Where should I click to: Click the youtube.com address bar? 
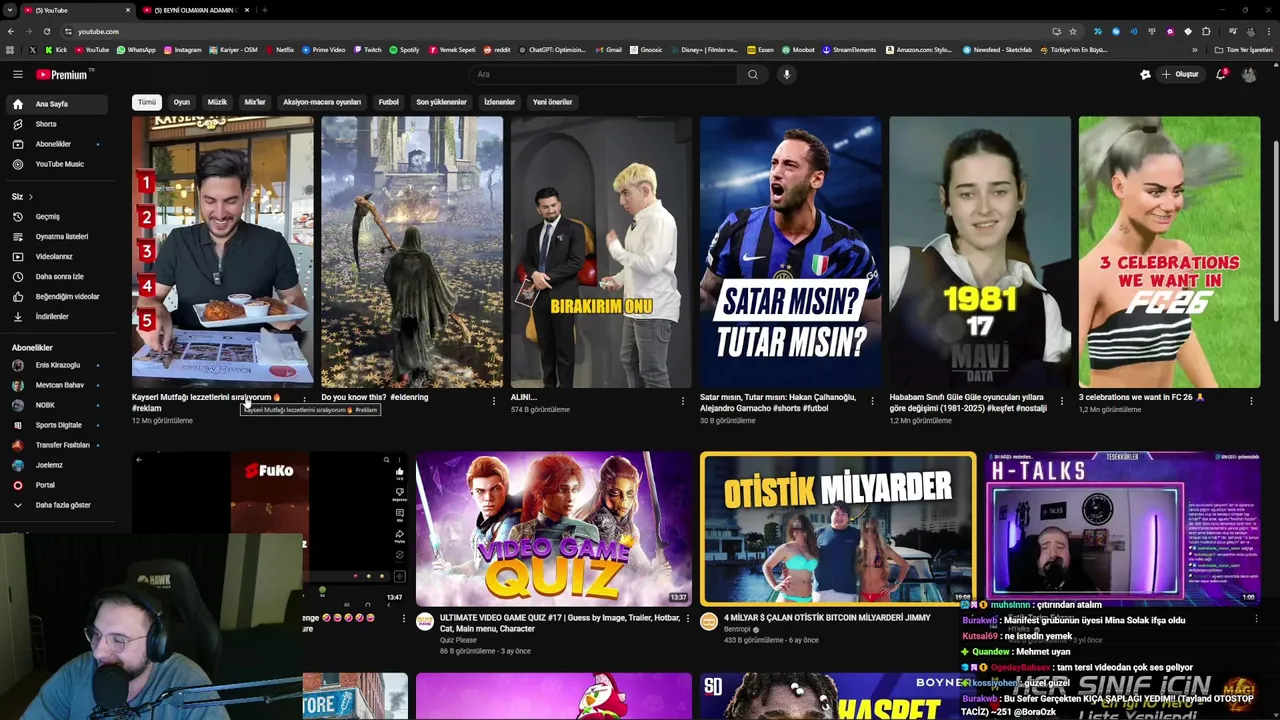(x=560, y=31)
